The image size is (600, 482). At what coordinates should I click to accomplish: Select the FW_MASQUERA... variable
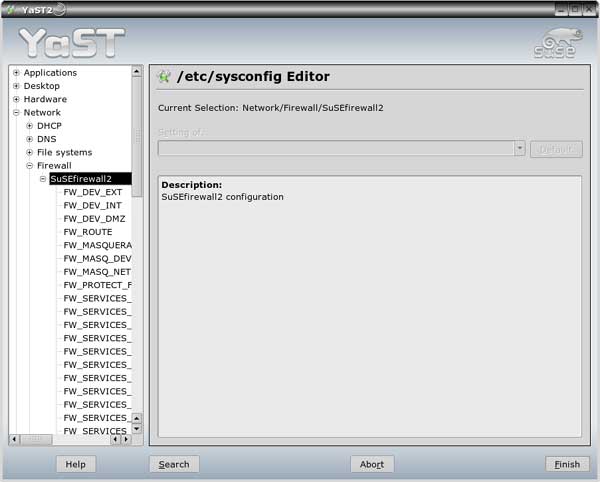(97, 245)
